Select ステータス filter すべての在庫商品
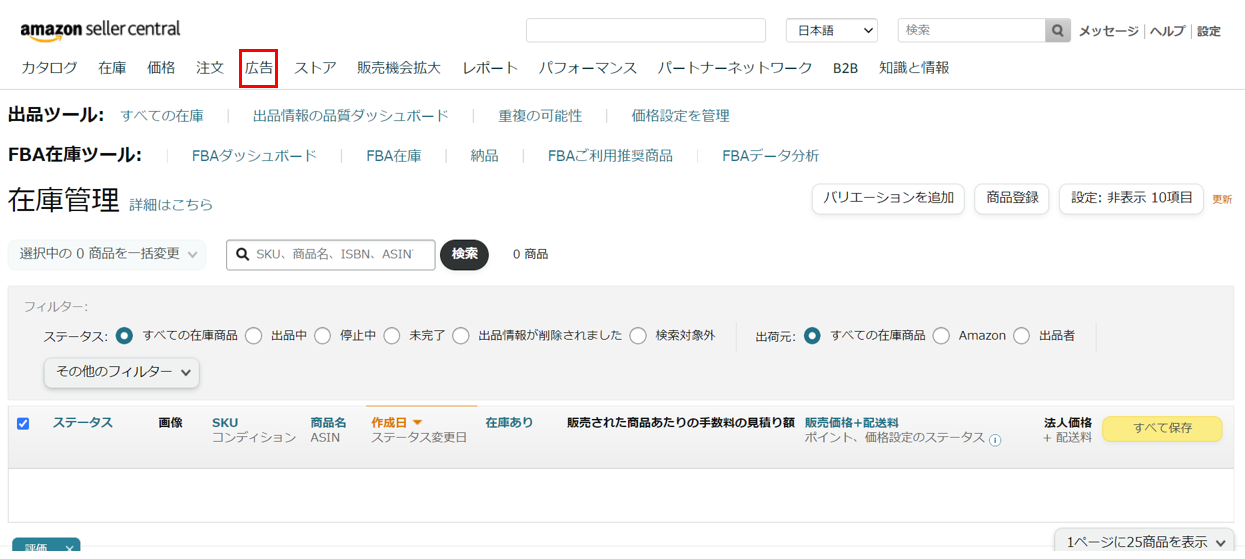Viewport: 1245px width, 559px height. point(125,336)
